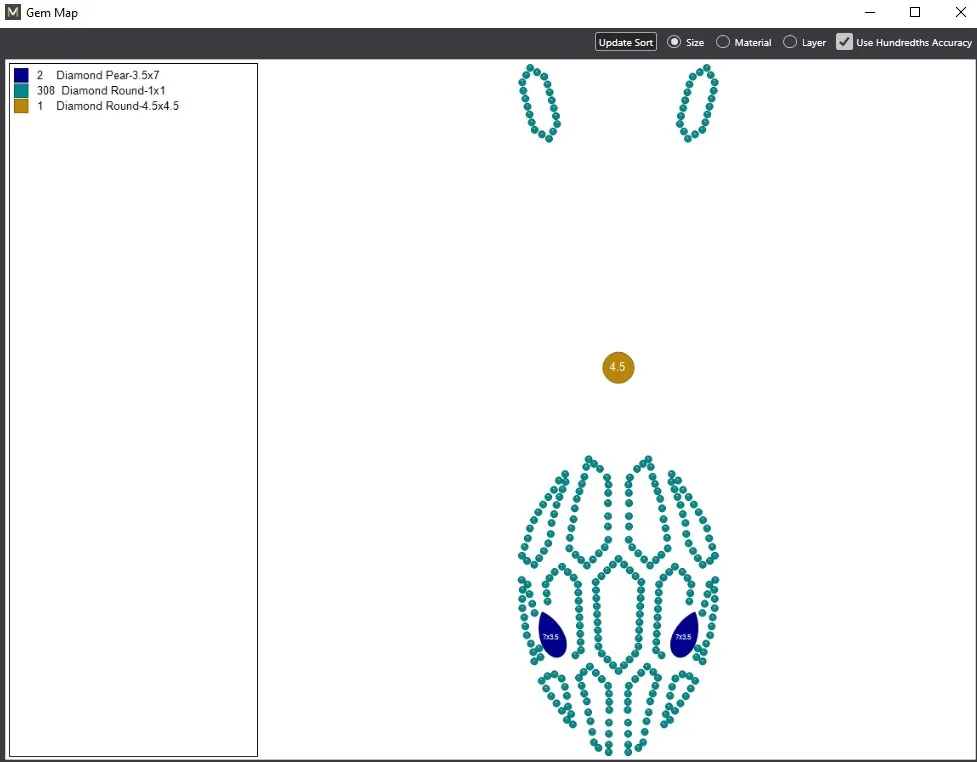The width and height of the screenshot is (977, 762).
Task: Click the gold Diamond Round-4.5x4.5 swatch
Action: pos(21,106)
